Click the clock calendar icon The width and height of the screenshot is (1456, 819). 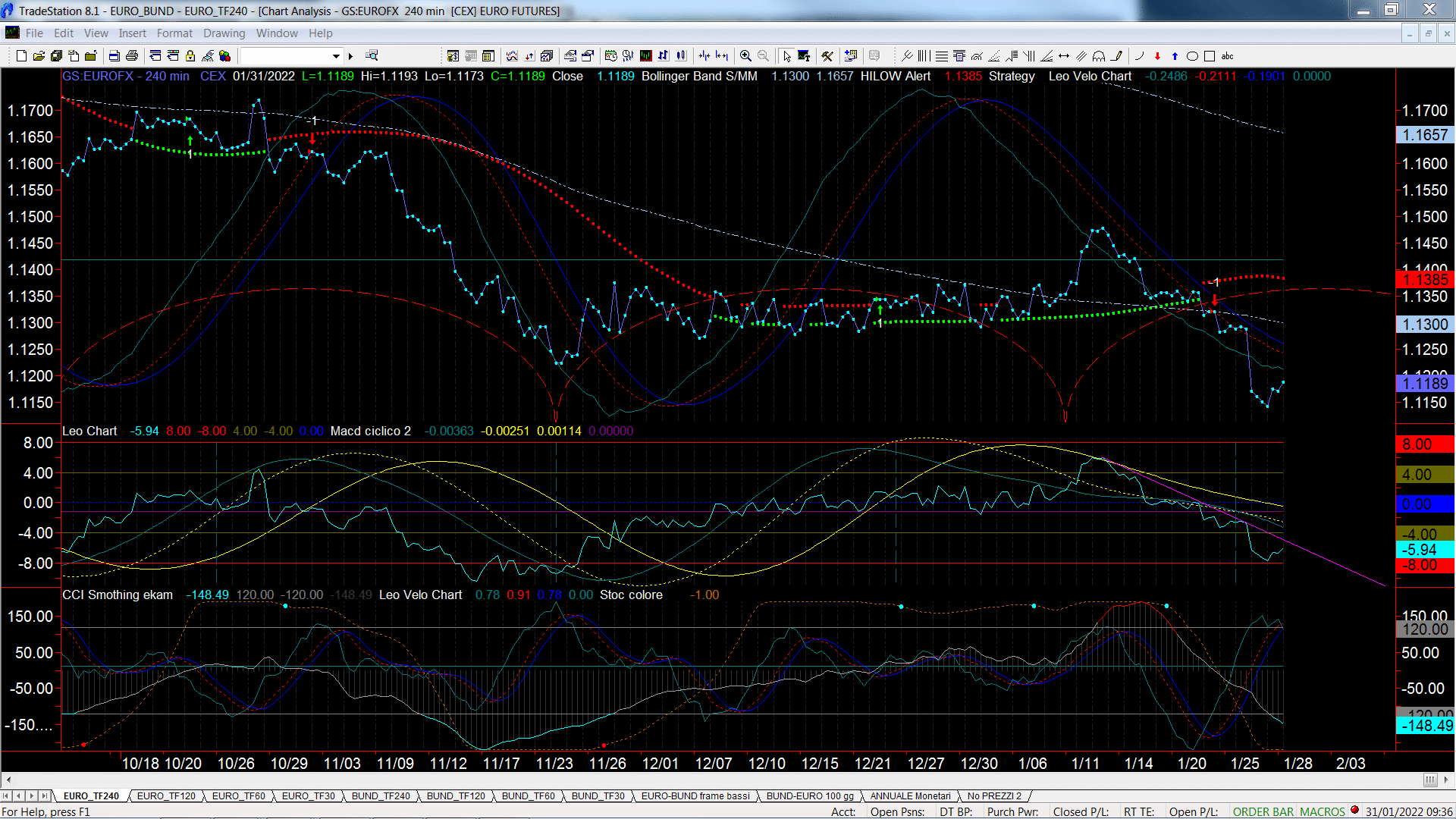(x=610, y=56)
